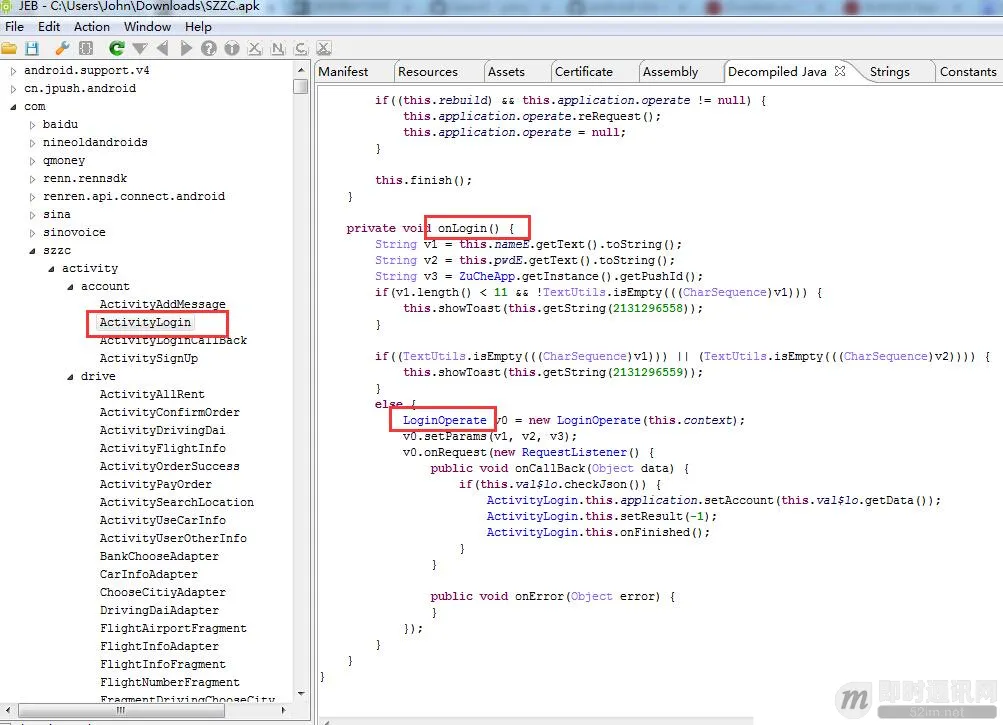Switch to the Assembly tab
This screenshot has width=1003, height=725.
coord(670,72)
